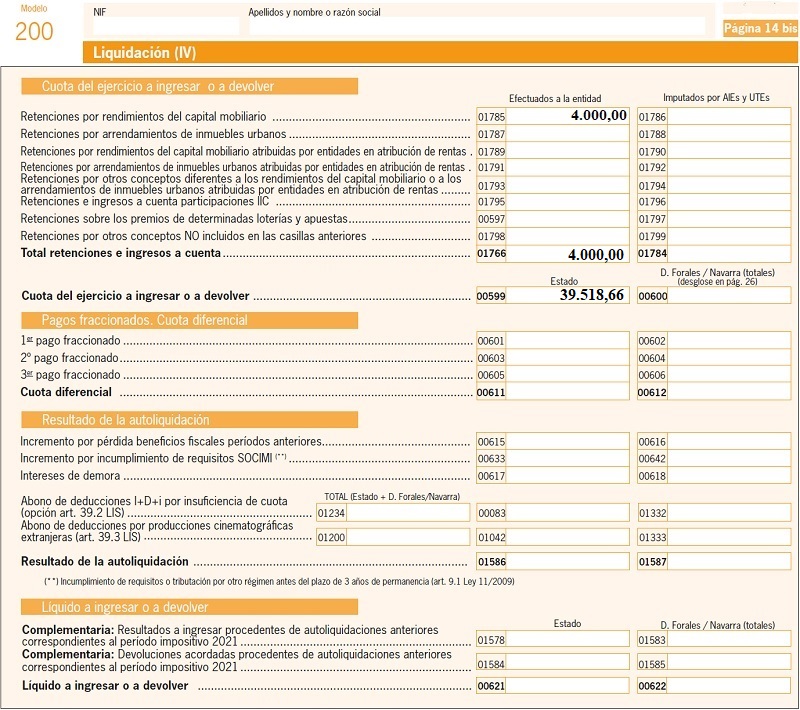Focus field 00083

(567, 513)
